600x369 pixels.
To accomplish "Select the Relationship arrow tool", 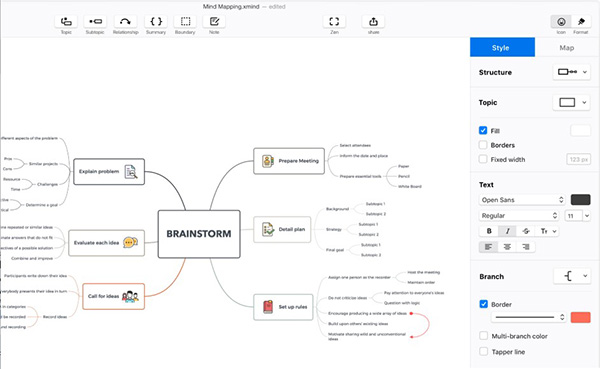I will (125, 21).
